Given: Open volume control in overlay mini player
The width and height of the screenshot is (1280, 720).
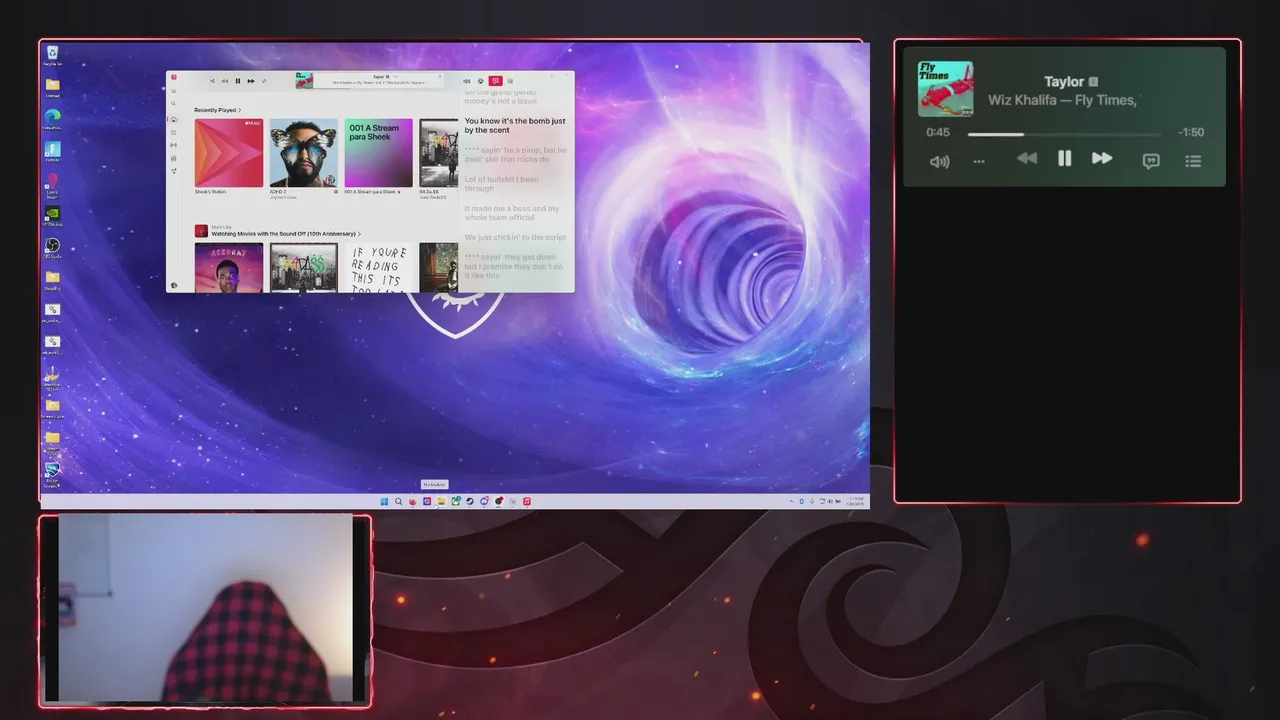Looking at the screenshot, I should point(939,161).
